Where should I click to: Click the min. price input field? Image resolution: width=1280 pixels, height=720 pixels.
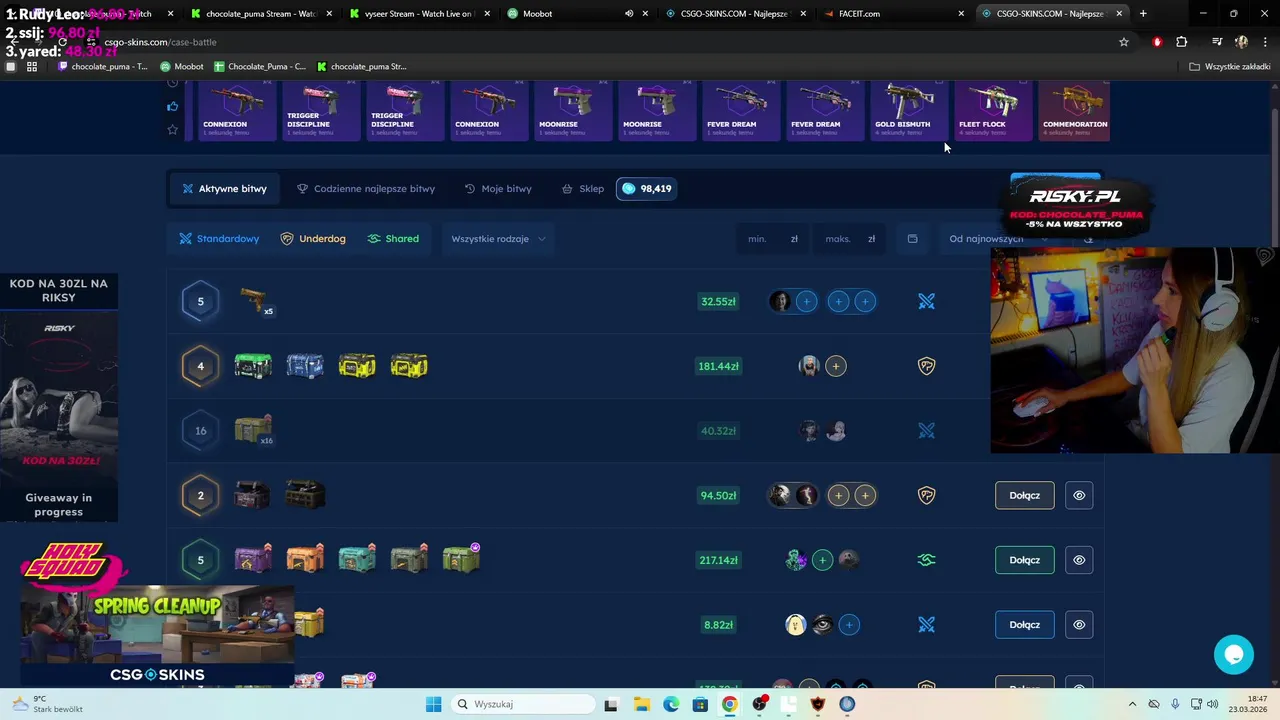[x=771, y=239]
